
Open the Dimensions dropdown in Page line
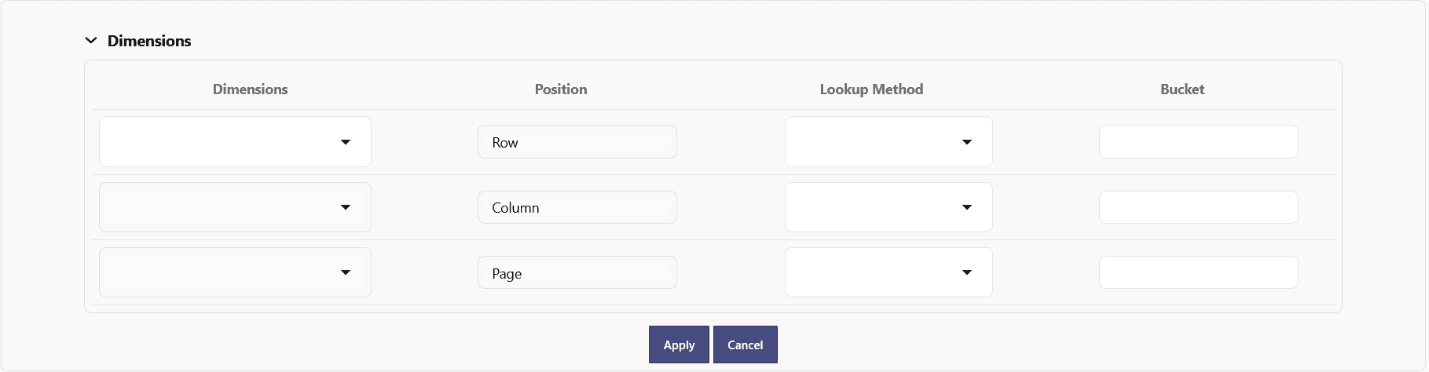click(x=235, y=272)
